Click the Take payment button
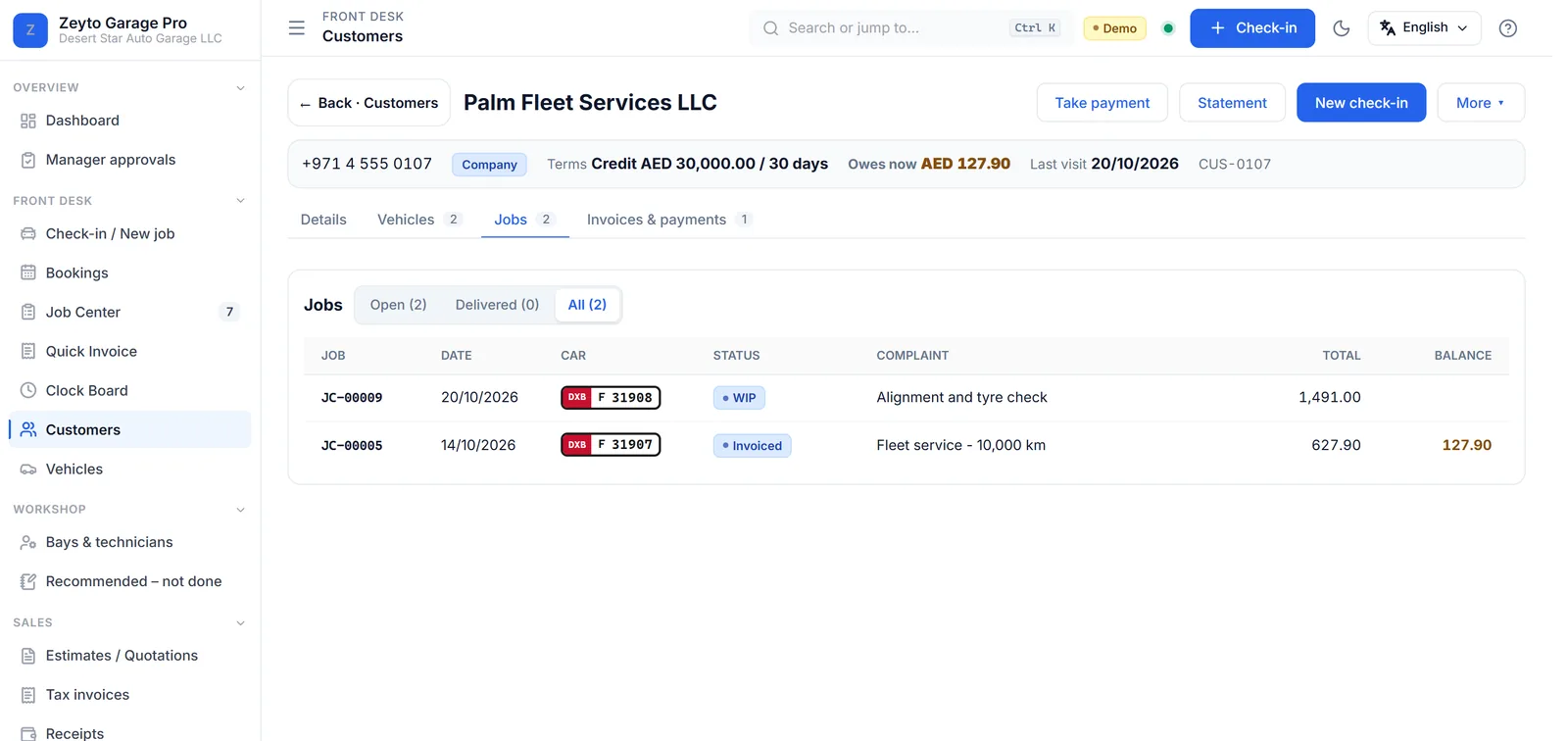 1102,103
